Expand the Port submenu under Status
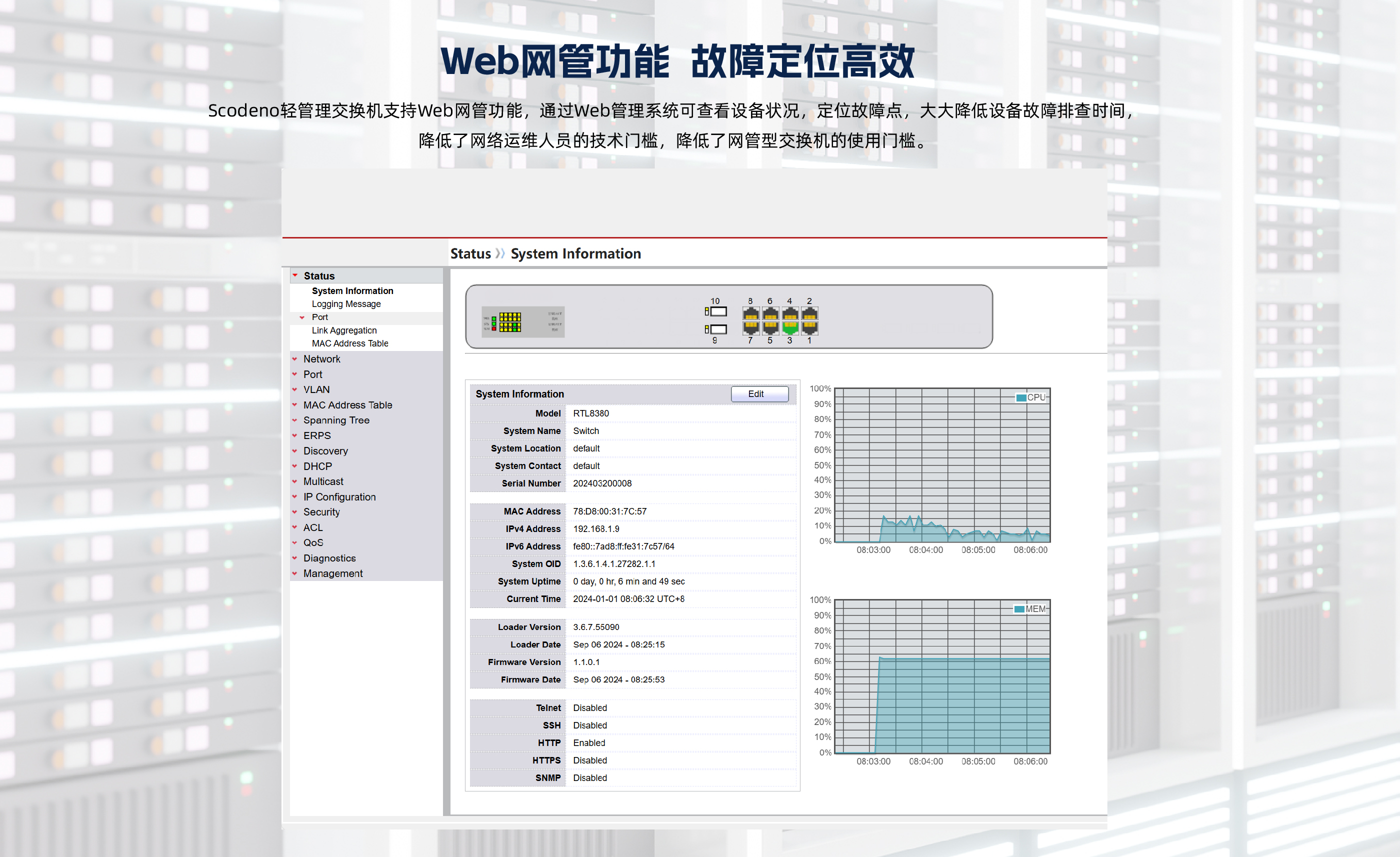Screen dimensions: 1400x857 302,317
